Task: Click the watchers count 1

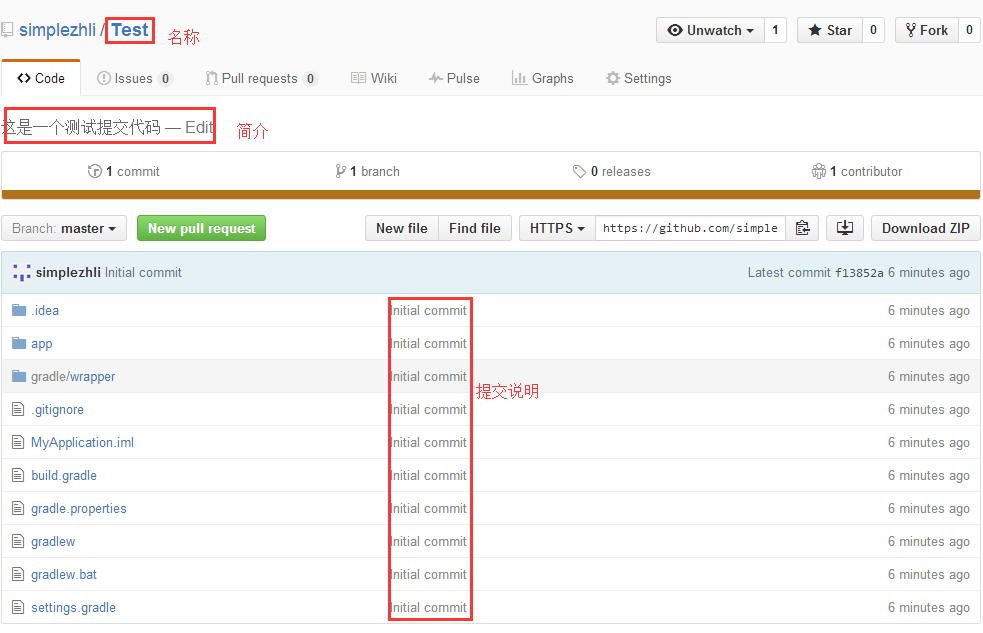Action: coord(775,30)
